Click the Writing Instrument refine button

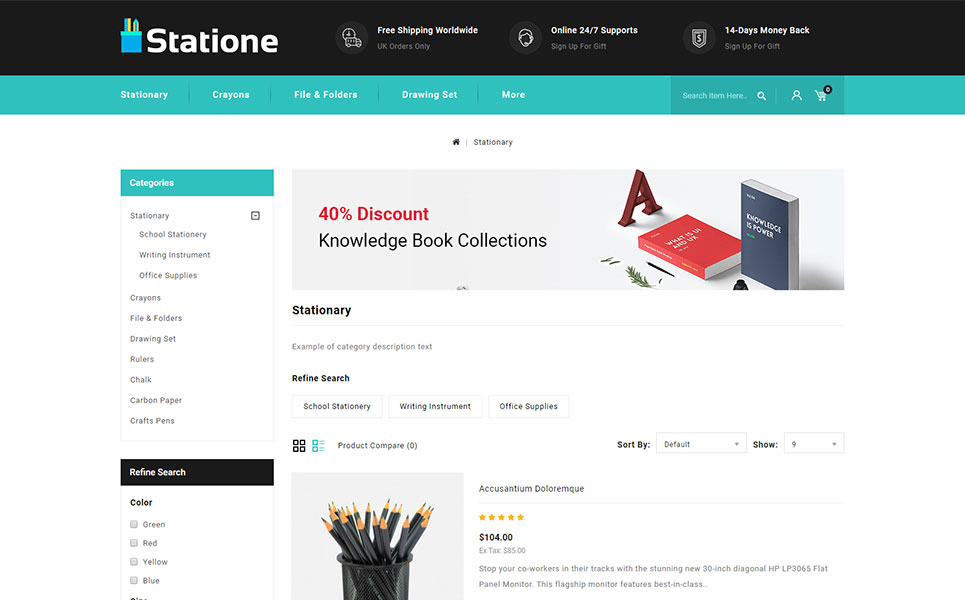point(435,406)
